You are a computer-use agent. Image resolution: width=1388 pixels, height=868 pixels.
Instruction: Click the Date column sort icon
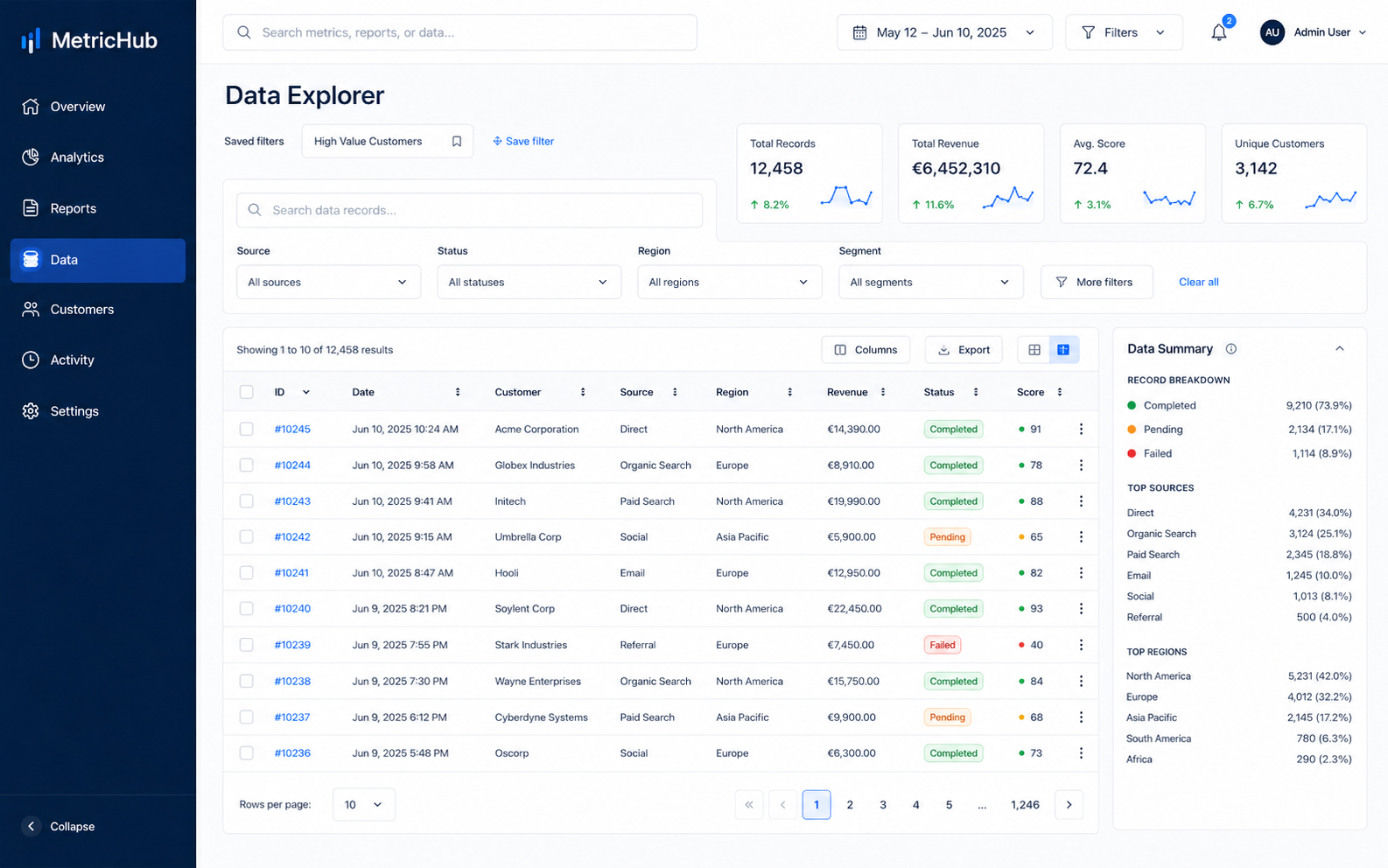coord(458,392)
